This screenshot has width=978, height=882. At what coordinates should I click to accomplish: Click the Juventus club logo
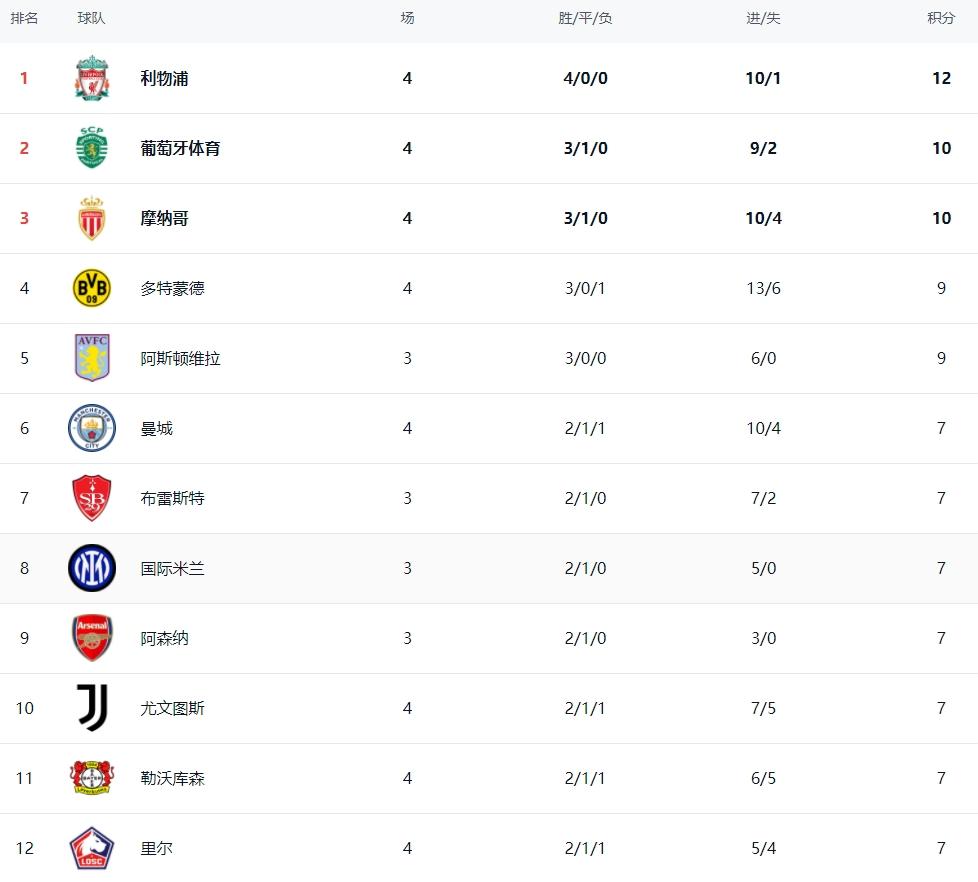(92, 708)
